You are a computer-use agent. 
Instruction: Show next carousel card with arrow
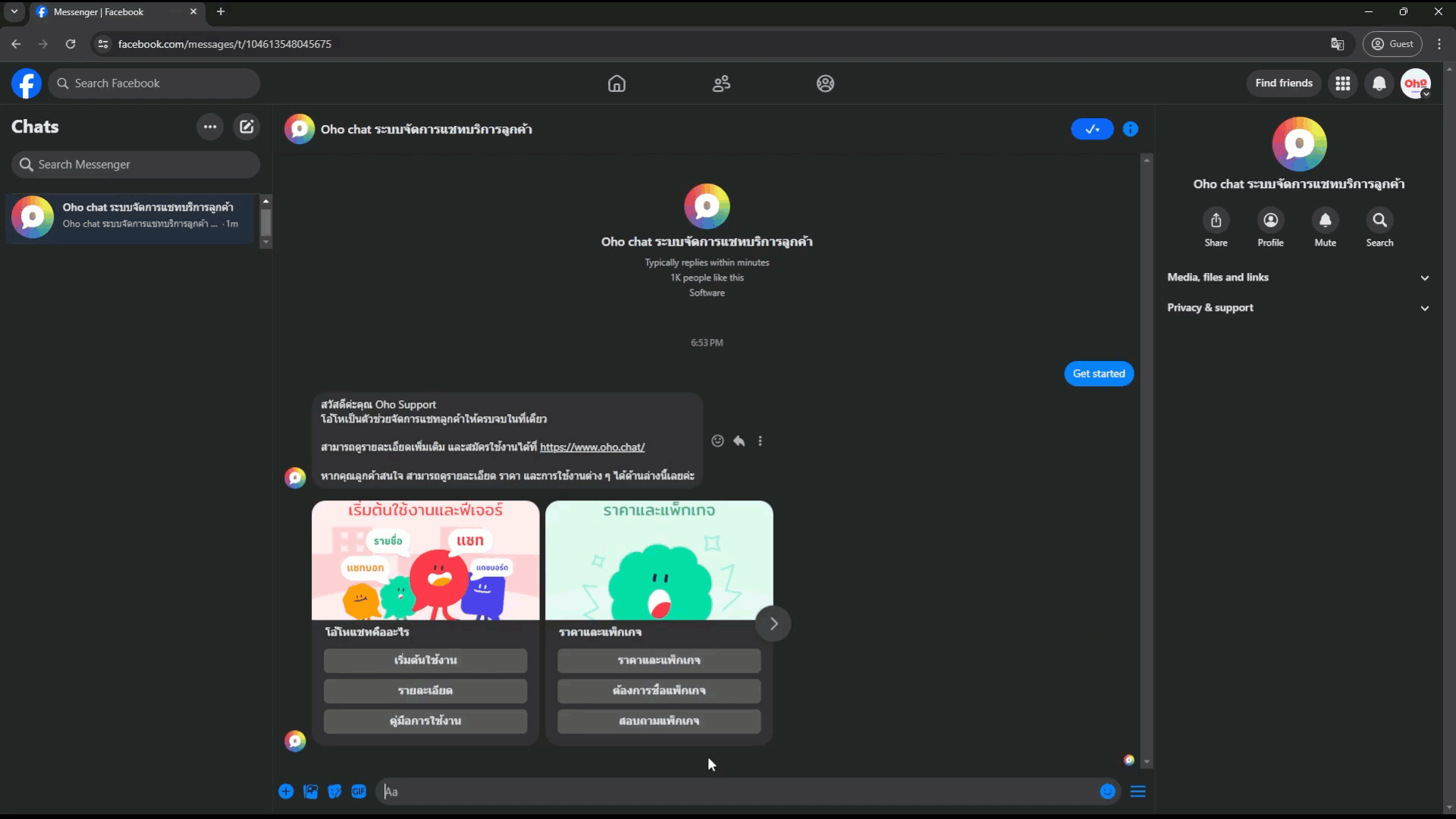pos(773,623)
